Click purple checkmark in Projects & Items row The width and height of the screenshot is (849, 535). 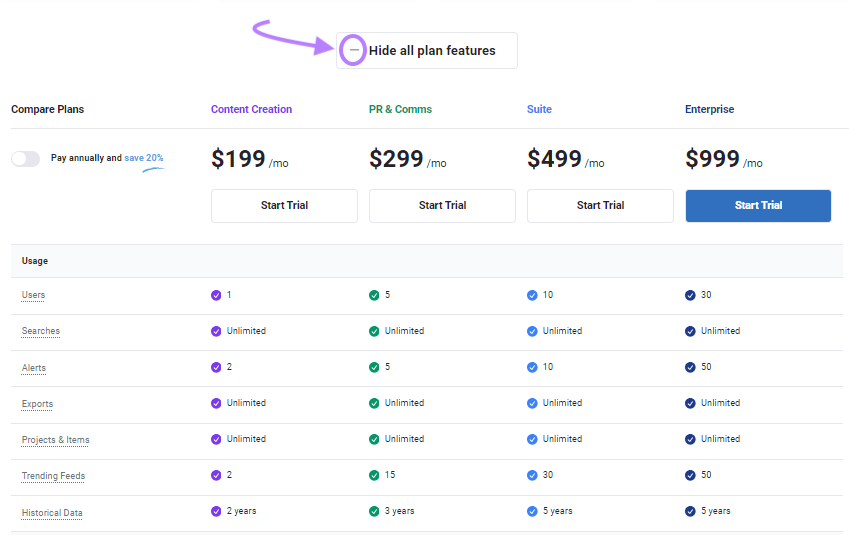(216, 439)
